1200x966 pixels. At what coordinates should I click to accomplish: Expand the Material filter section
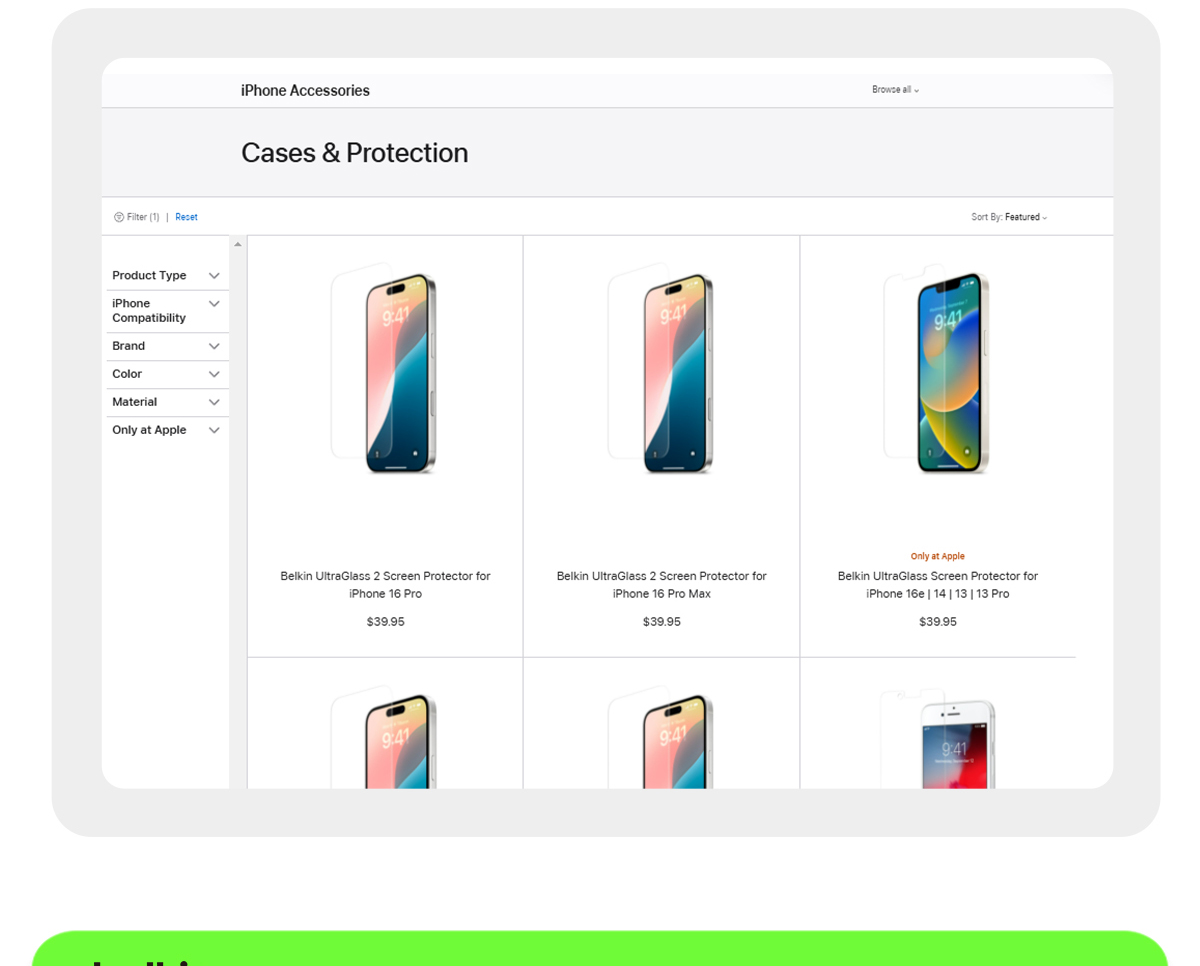[167, 402]
